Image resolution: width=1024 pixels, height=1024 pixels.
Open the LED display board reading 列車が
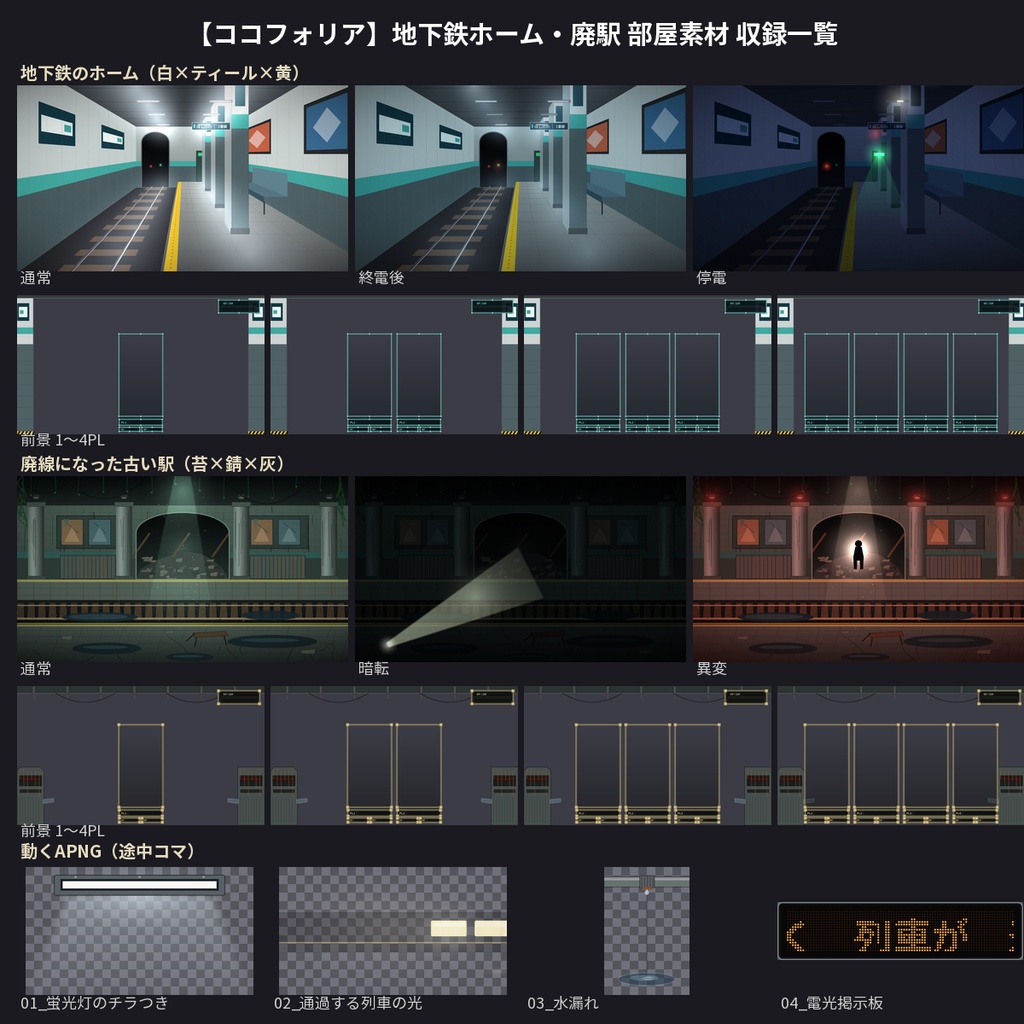[x=900, y=931]
